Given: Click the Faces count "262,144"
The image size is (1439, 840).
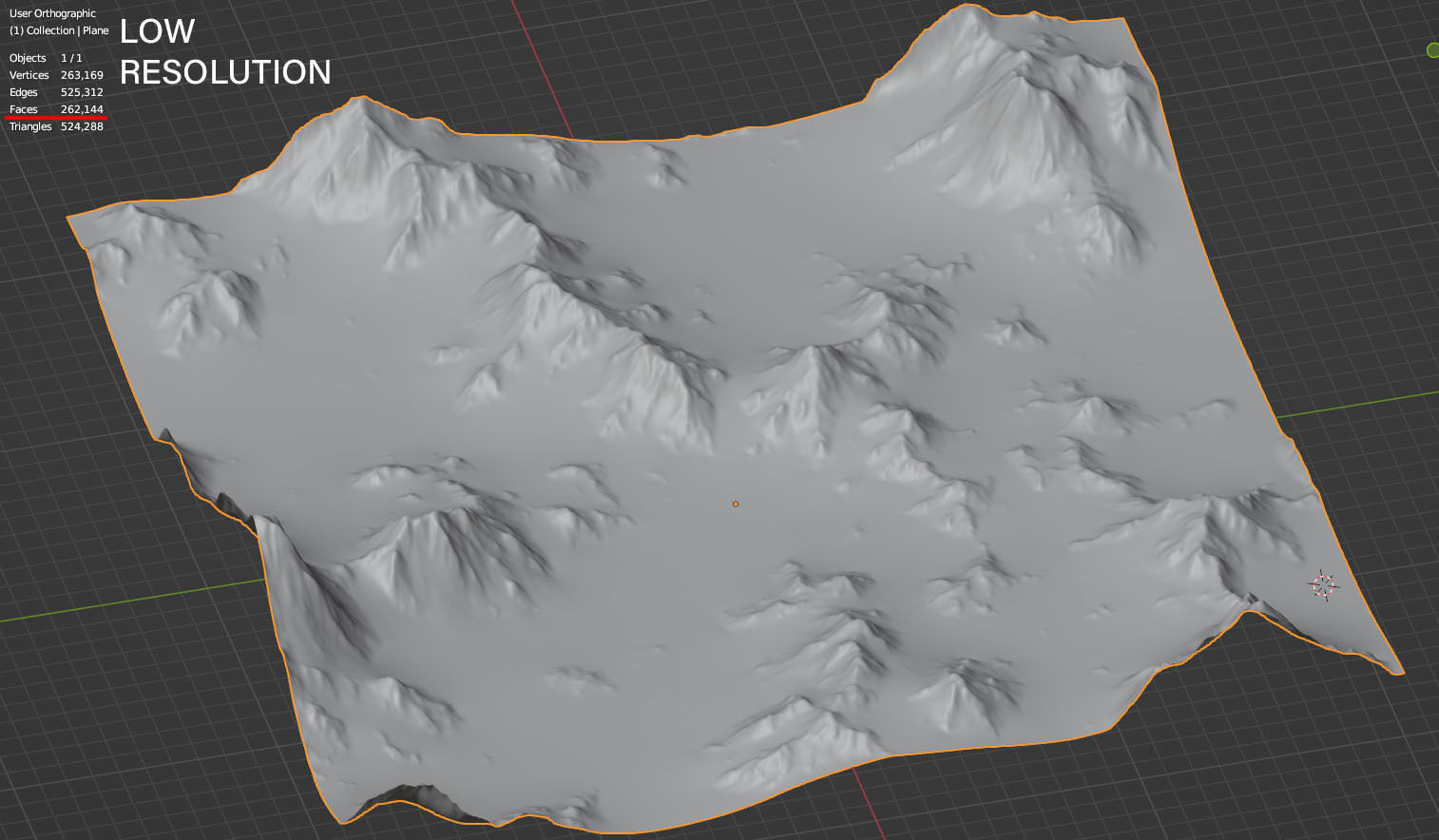Looking at the screenshot, I should [x=82, y=109].
